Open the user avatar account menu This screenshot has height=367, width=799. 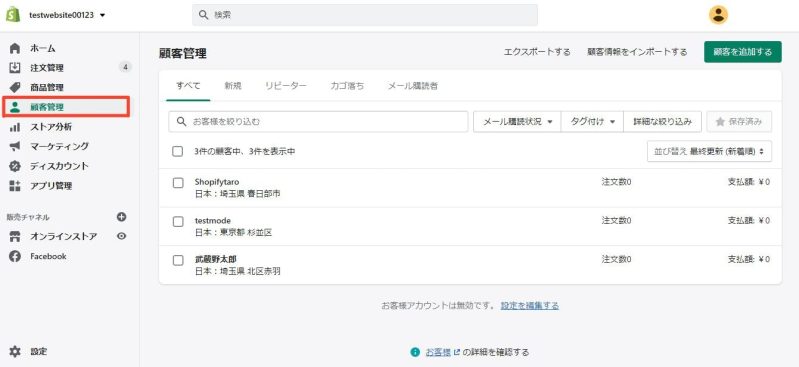[x=718, y=15]
